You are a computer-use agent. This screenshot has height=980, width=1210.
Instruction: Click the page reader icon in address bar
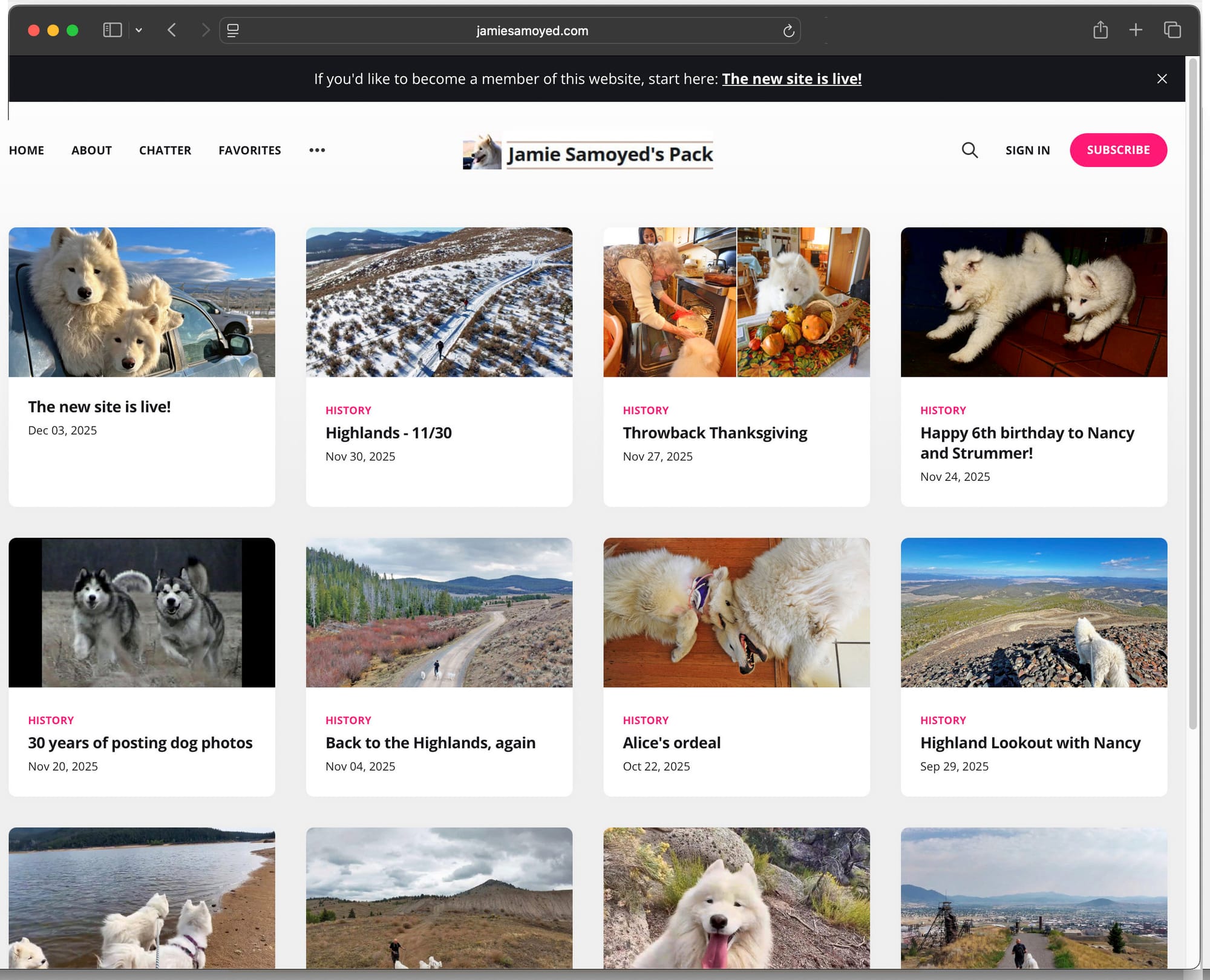pyautogui.click(x=233, y=30)
